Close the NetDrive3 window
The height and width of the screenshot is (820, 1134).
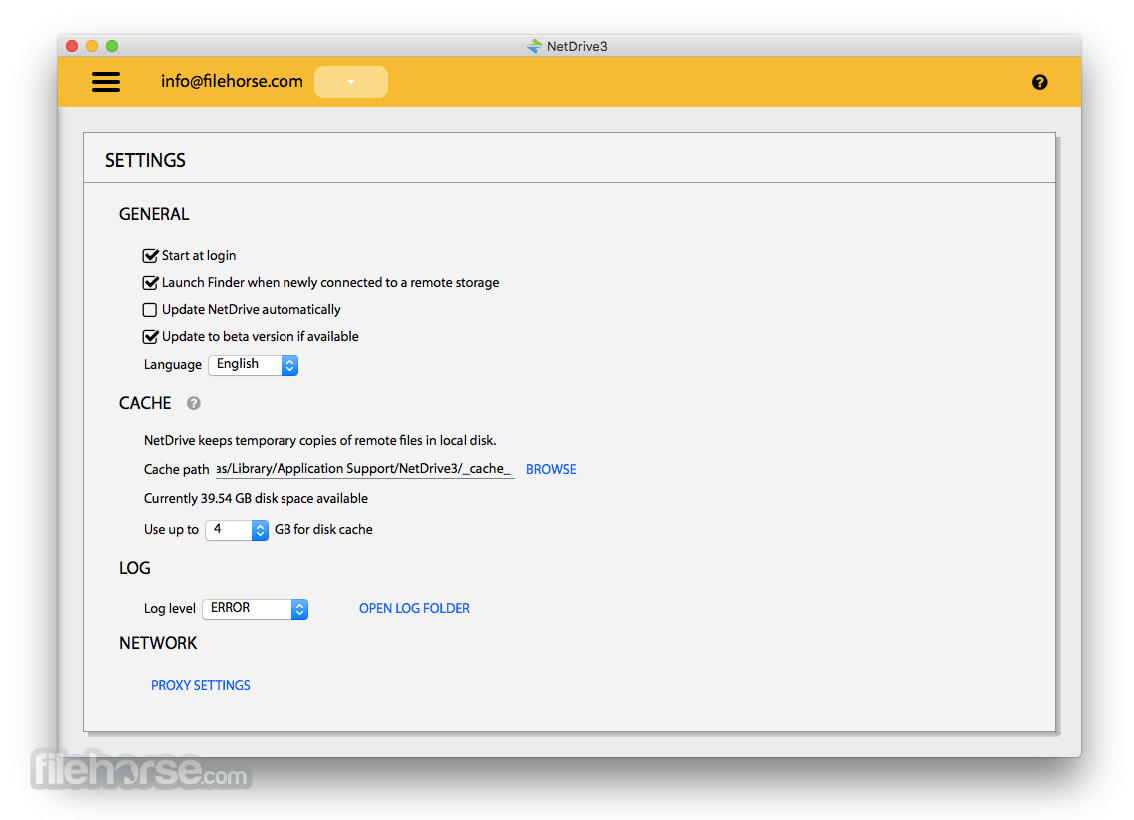(72, 46)
